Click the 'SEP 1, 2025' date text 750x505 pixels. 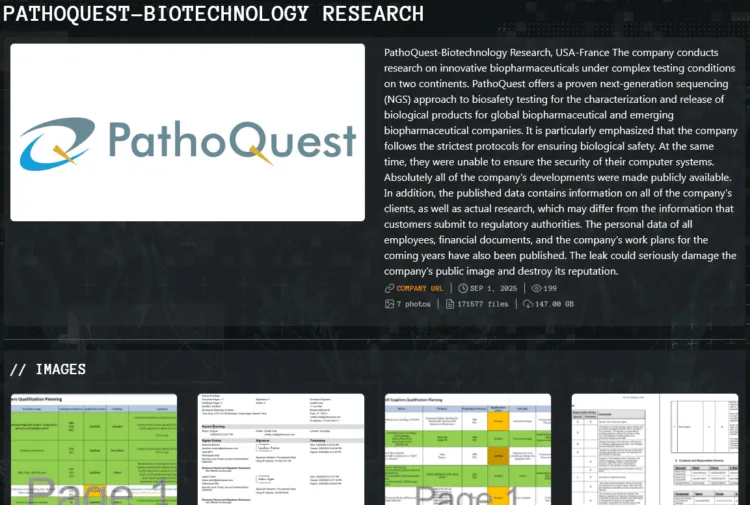[x=493, y=288]
